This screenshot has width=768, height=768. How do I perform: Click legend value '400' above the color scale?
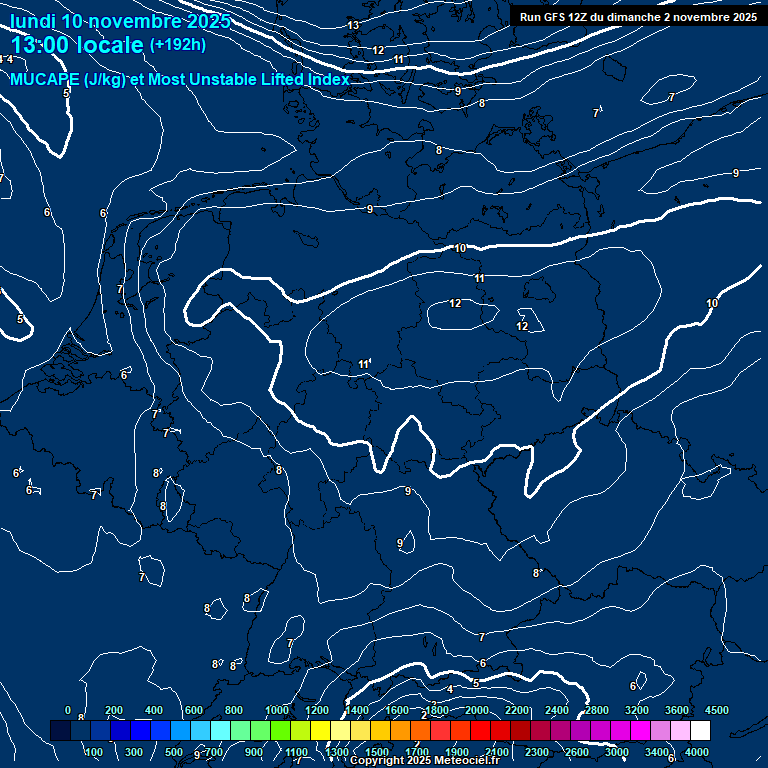[154, 710]
